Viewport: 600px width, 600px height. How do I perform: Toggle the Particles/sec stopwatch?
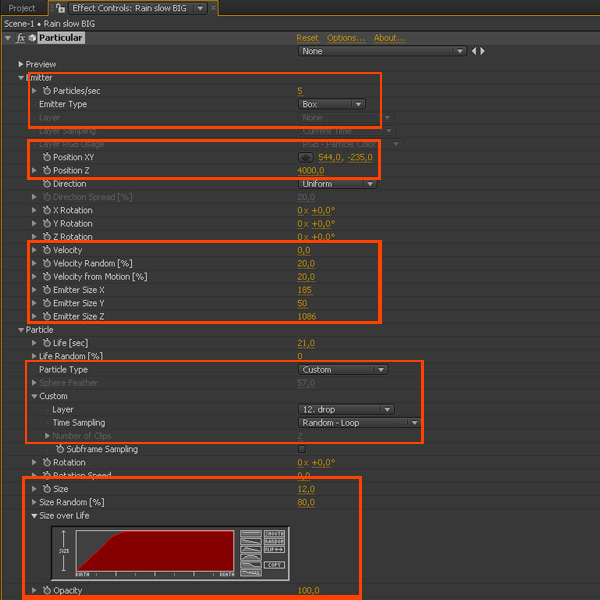(x=47, y=91)
